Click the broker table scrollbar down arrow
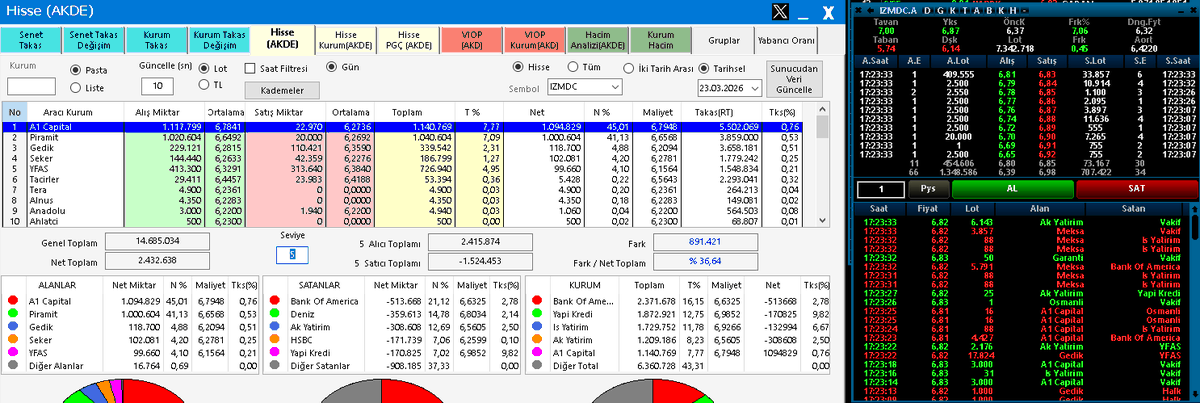 [x=822, y=222]
